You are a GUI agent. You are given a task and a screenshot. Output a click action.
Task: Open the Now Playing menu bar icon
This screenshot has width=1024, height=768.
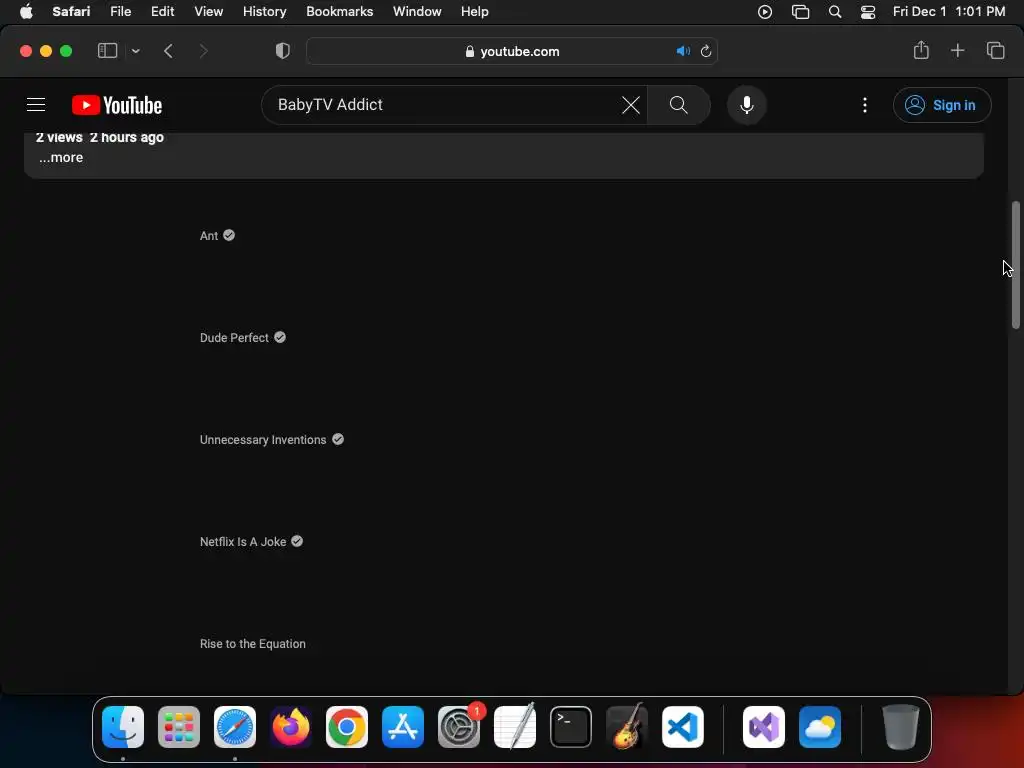click(765, 12)
